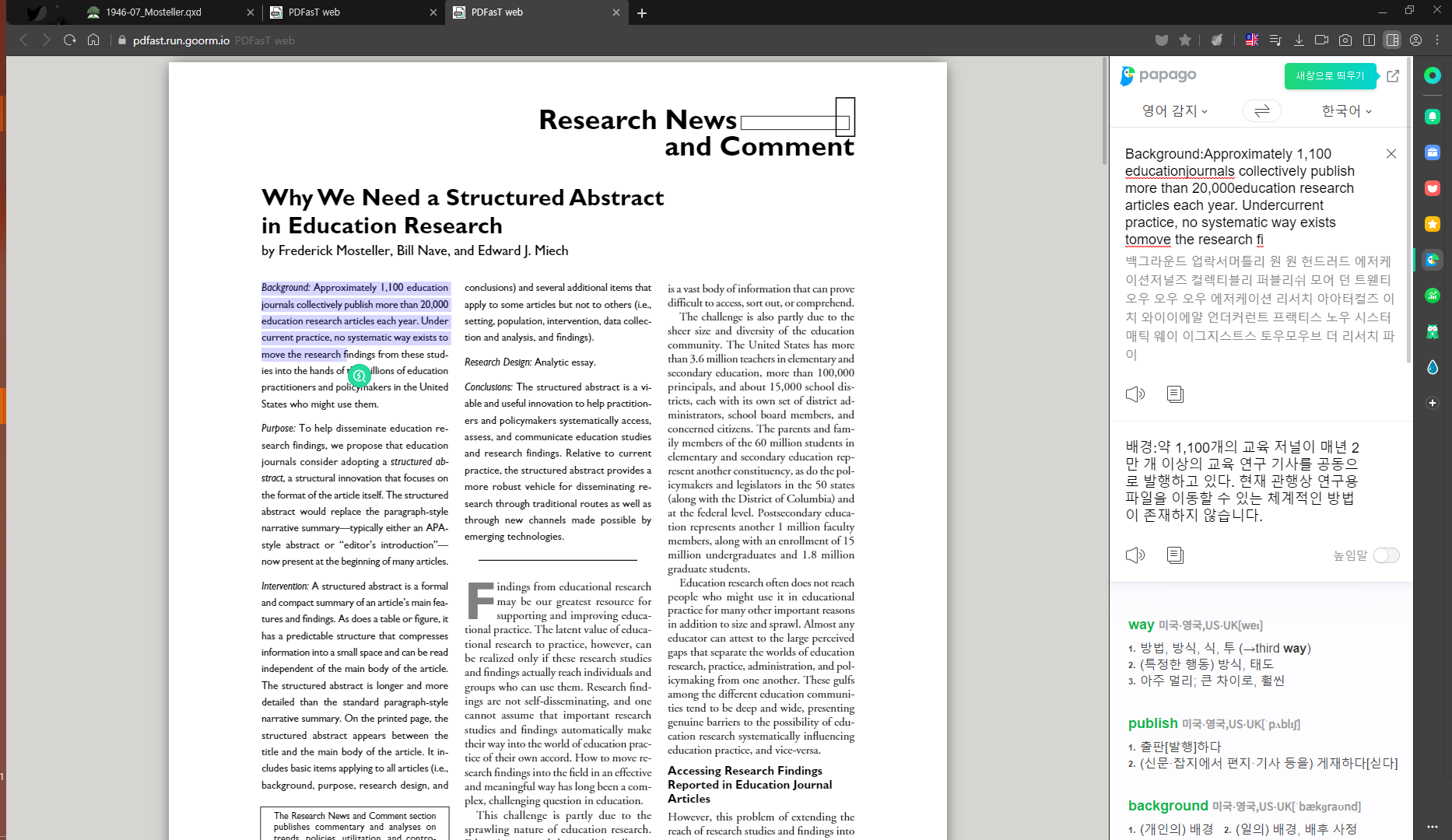Image resolution: width=1452 pixels, height=840 pixels.
Task: Clear the source text with X
Action: (1391, 154)
